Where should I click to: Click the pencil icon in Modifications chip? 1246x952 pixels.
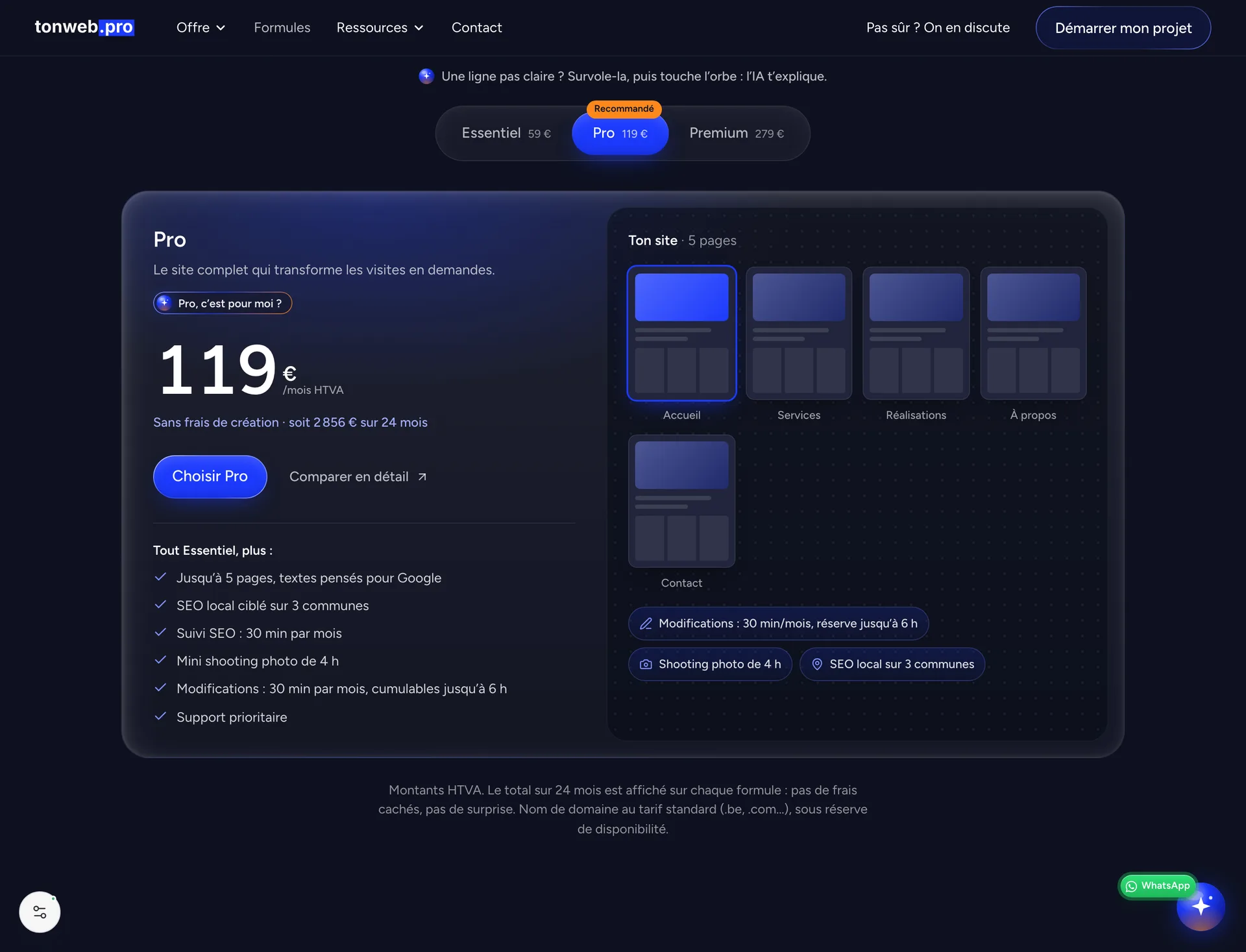pos(646,624)
